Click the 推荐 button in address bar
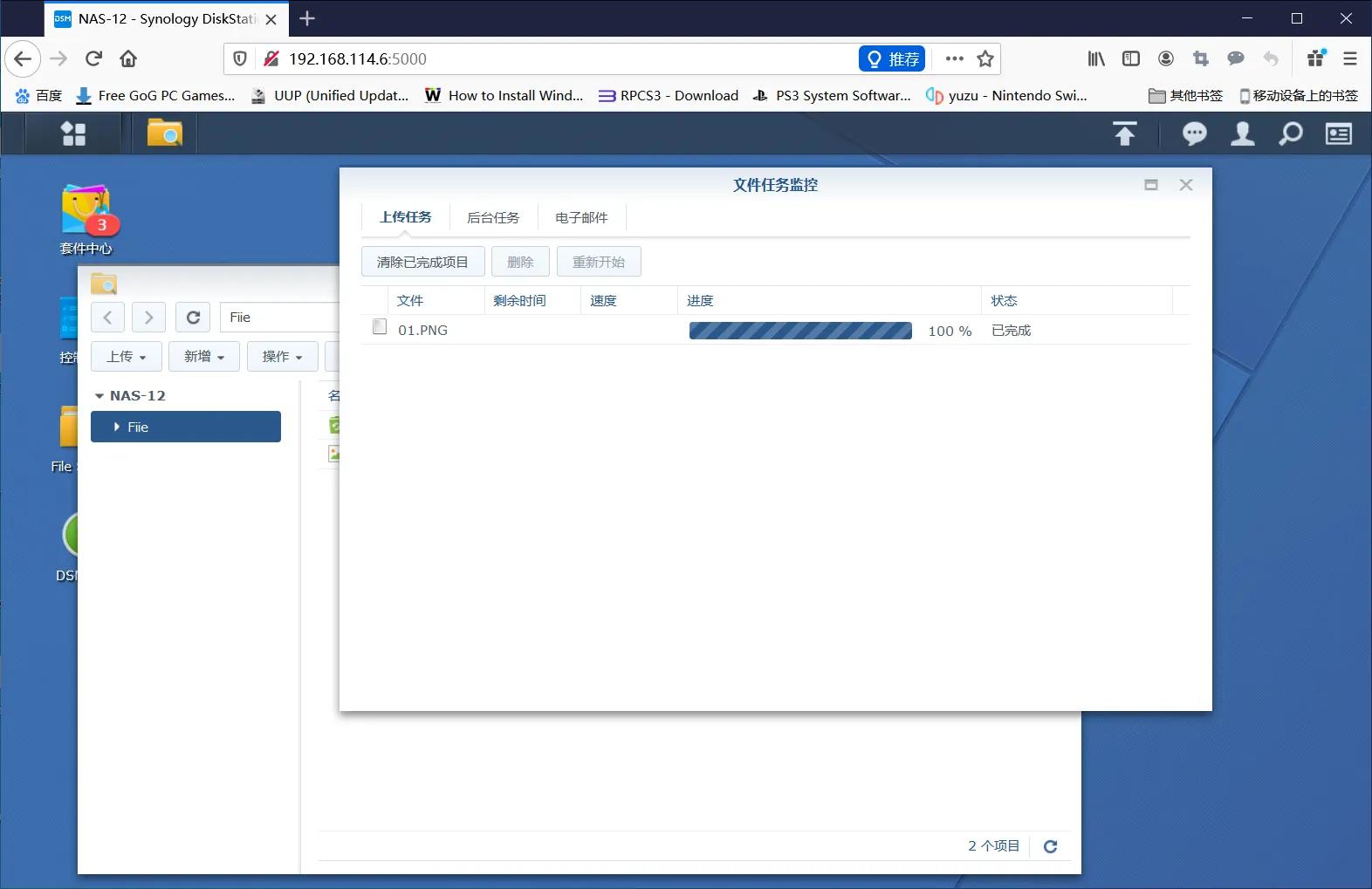Image resolution: width=1372 pixels, height=889 pixels. (892, 58)
